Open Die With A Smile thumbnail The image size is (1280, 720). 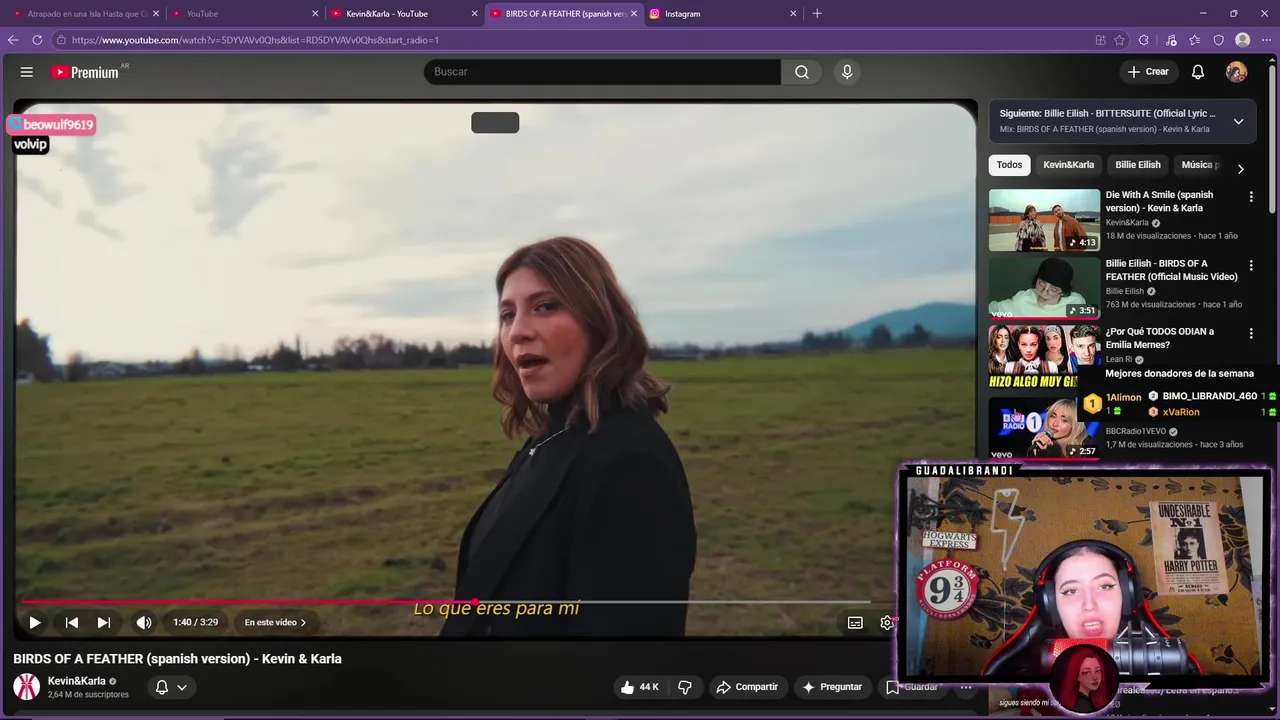pyautogui.click(x=1044, y=220)
